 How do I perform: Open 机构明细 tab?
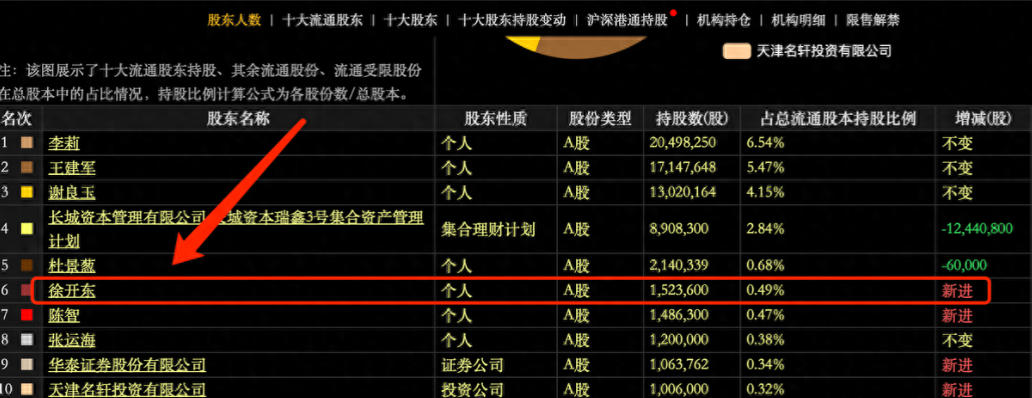[798, 20]
